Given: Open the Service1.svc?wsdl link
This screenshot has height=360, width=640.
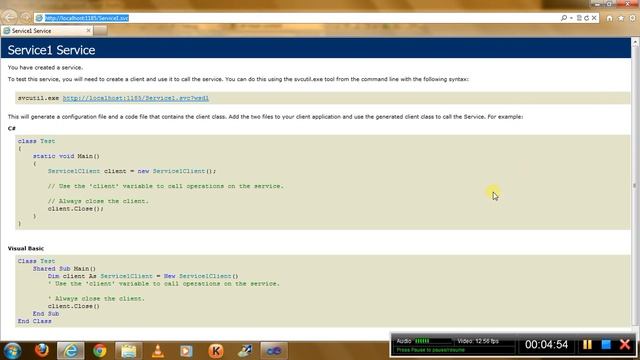Looking at the screenshot, I should click(136, 98).
